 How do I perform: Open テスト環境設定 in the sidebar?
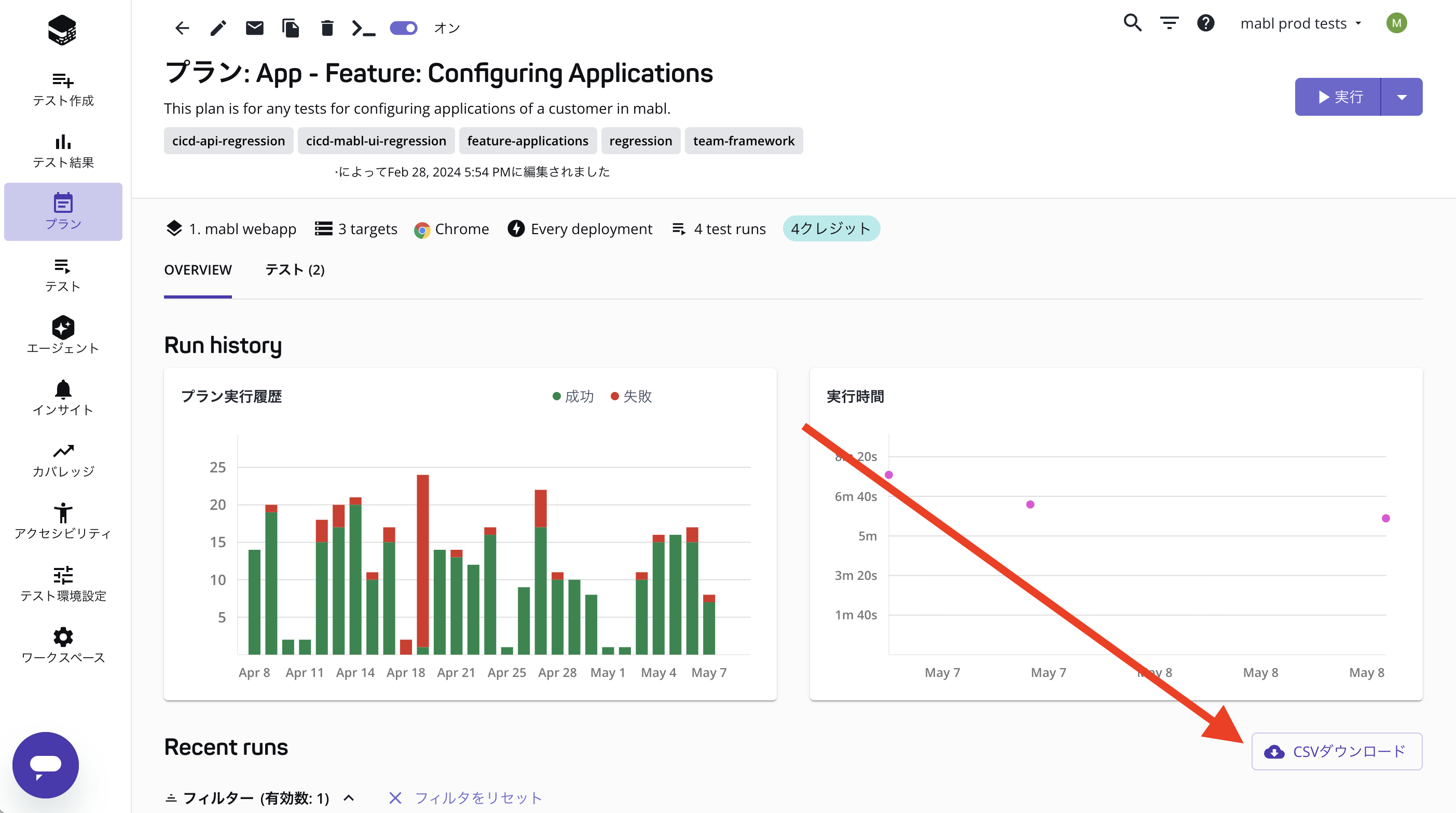[x=63, y=585]
